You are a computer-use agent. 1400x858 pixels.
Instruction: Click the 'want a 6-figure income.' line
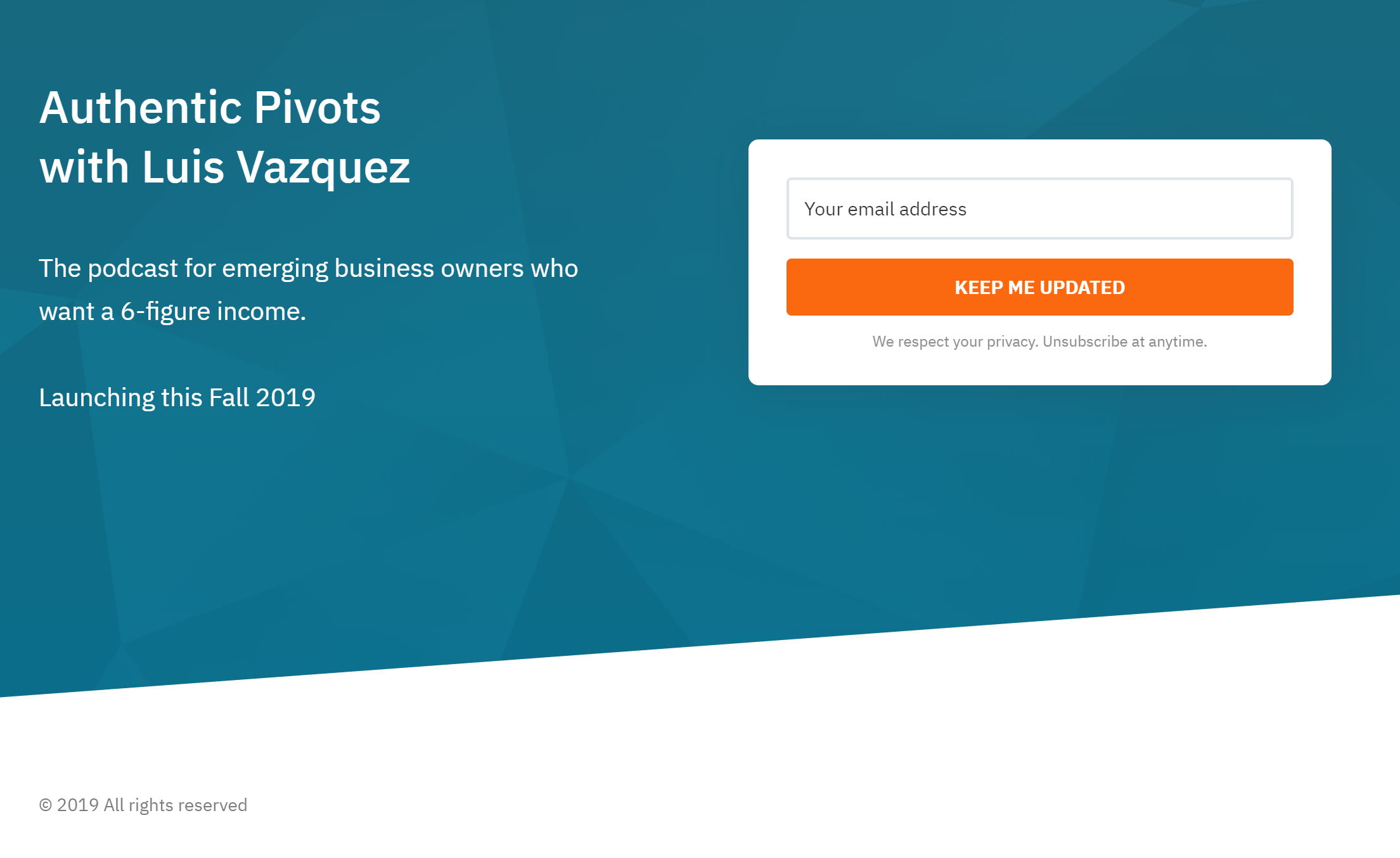click(x=172, y=312)
